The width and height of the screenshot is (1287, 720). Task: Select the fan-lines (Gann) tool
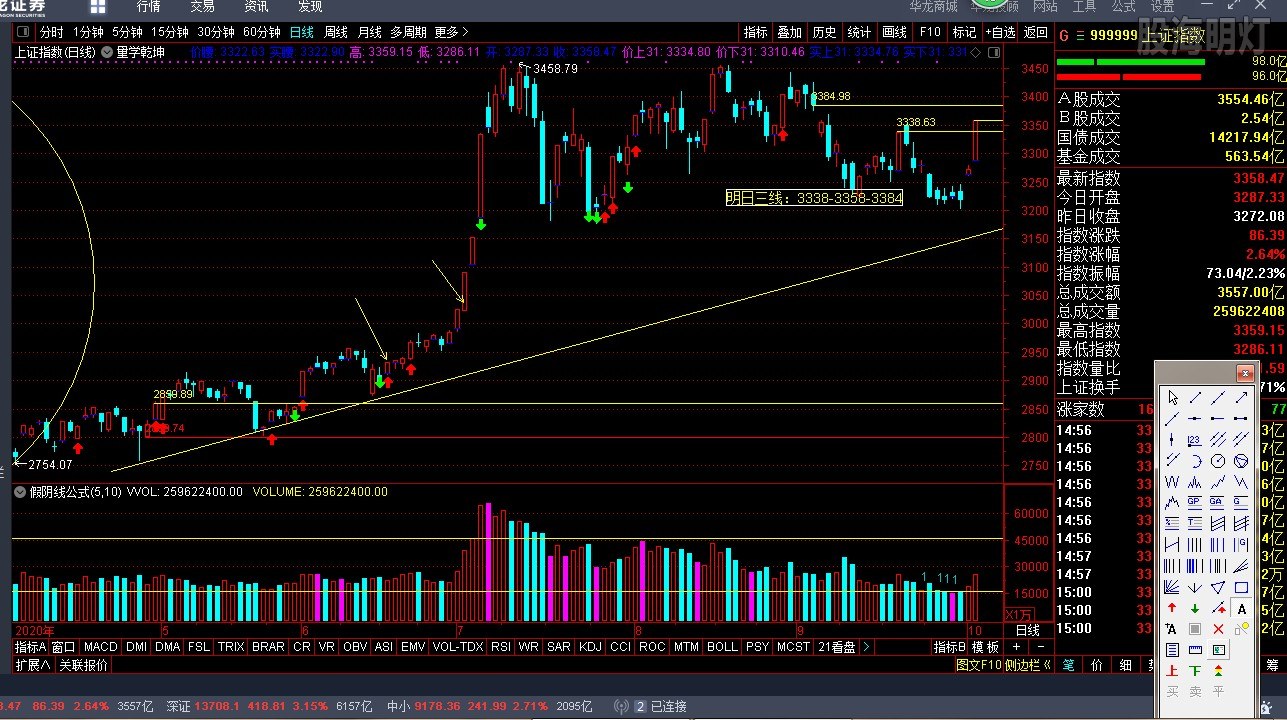pos(1173,587)
